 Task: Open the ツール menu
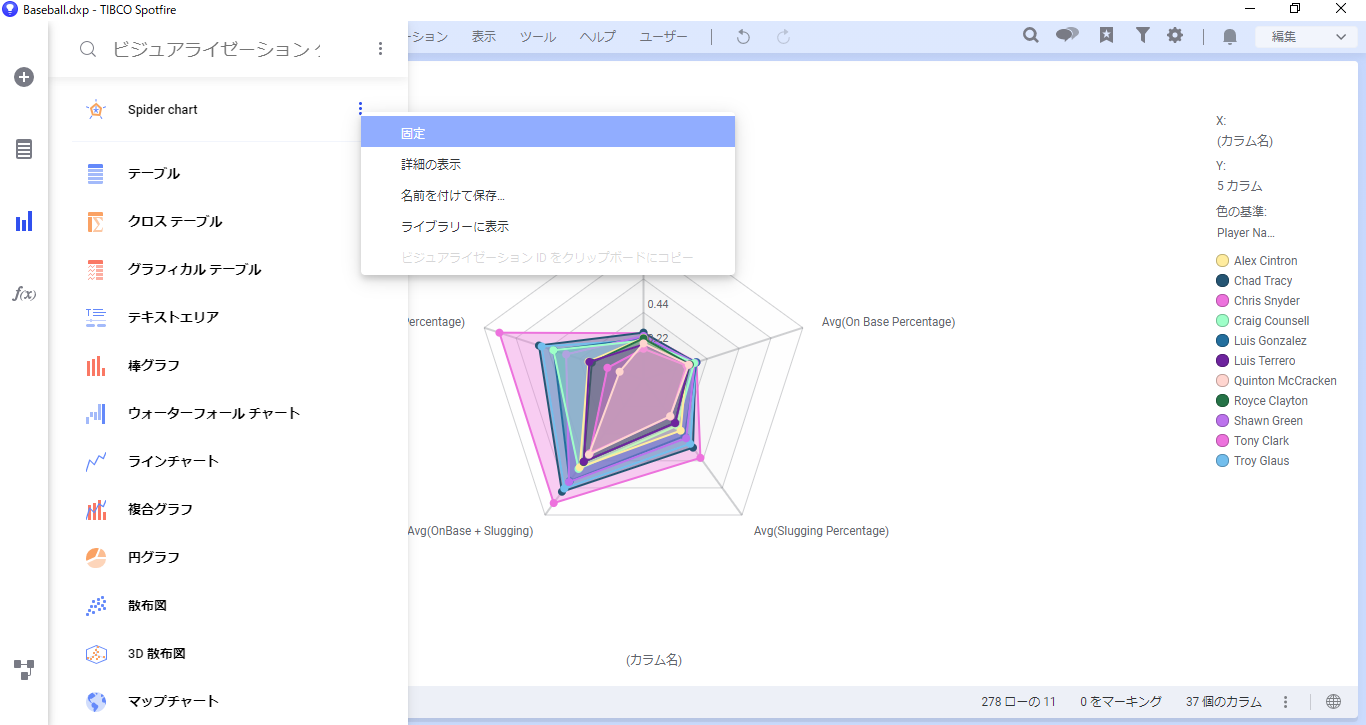(538, 37)
